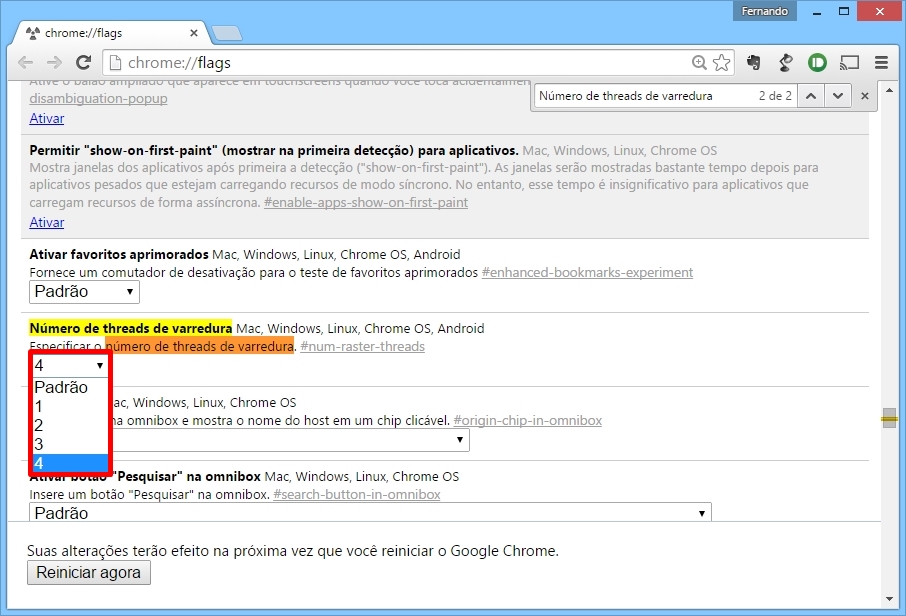Minimize the Chrome window
Image resolution: width=906 pixels, height=616 pixels.
click(816, 12)
